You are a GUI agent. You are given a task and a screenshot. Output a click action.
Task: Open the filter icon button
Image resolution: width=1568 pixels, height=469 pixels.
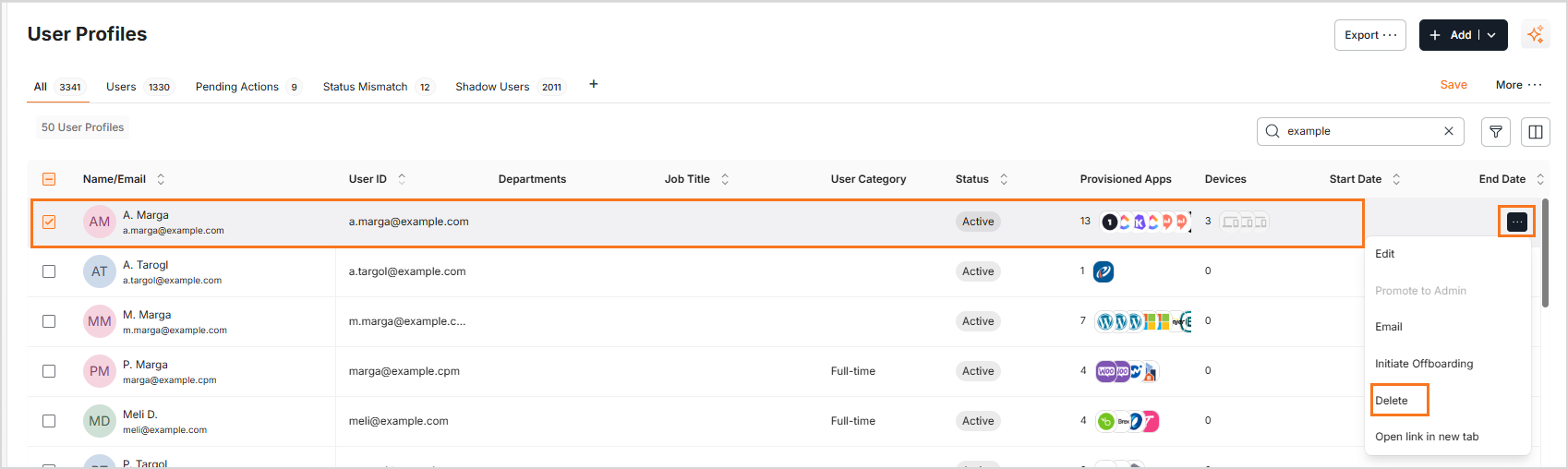pos(1495,132)
